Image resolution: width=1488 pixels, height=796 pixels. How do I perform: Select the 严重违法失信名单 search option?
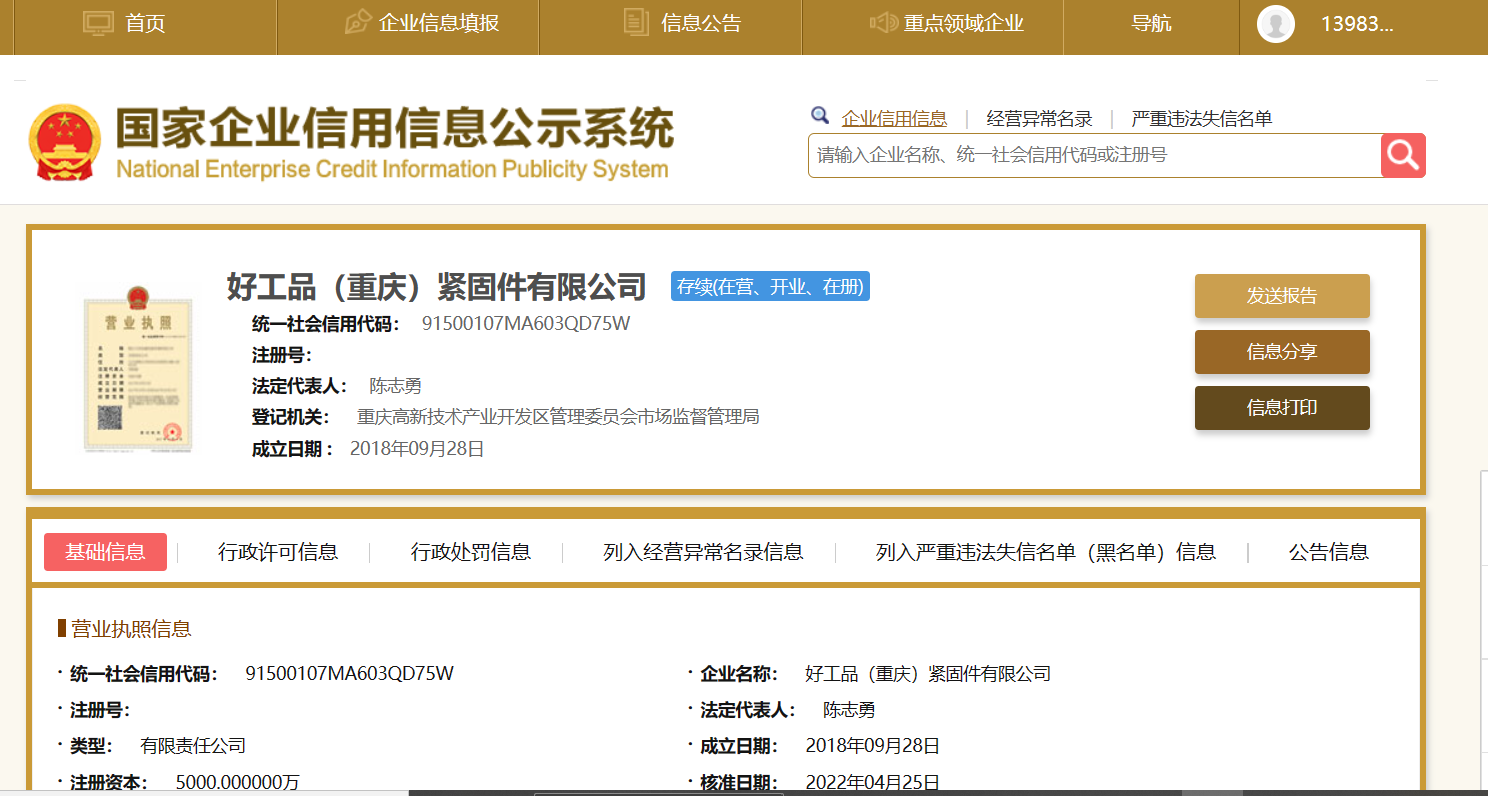pyautogui.click(x=1202, y=119)
